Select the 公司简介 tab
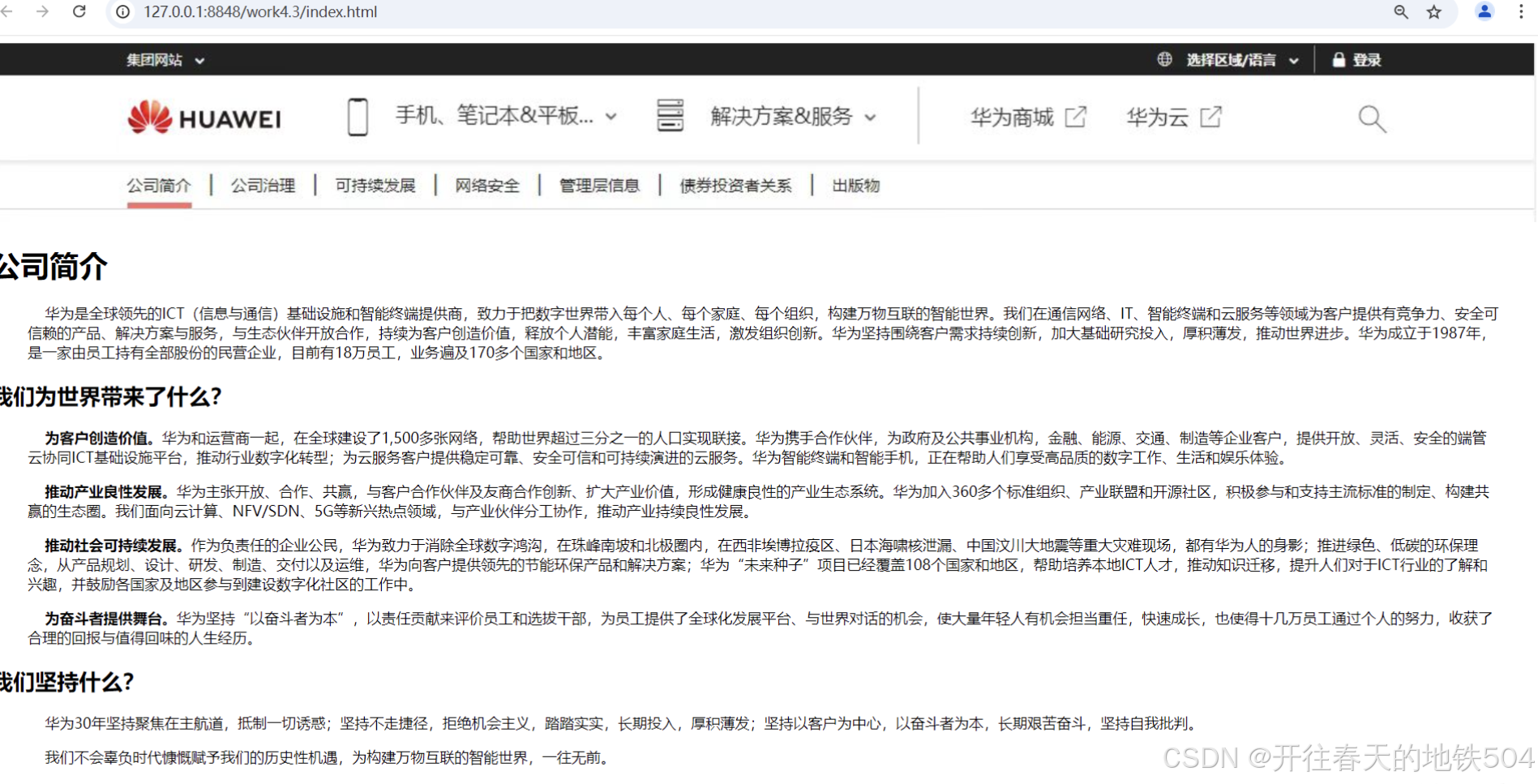This screenshot has width=1538, height=784. tap(159, 186)
